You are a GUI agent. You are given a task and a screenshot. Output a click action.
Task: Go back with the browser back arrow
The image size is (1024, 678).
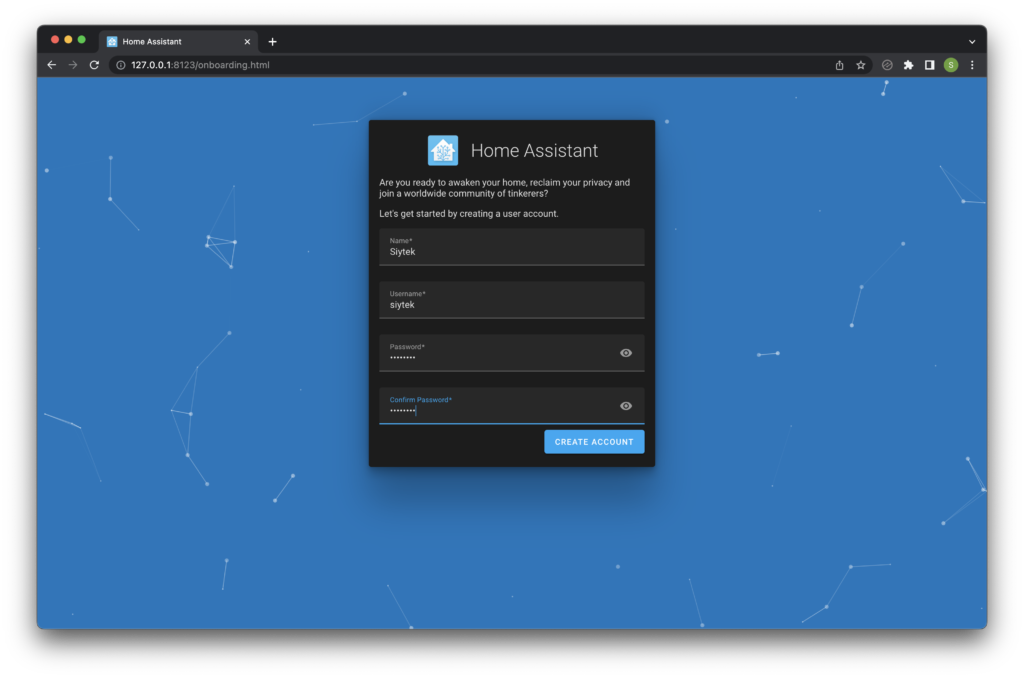(52, 65)
